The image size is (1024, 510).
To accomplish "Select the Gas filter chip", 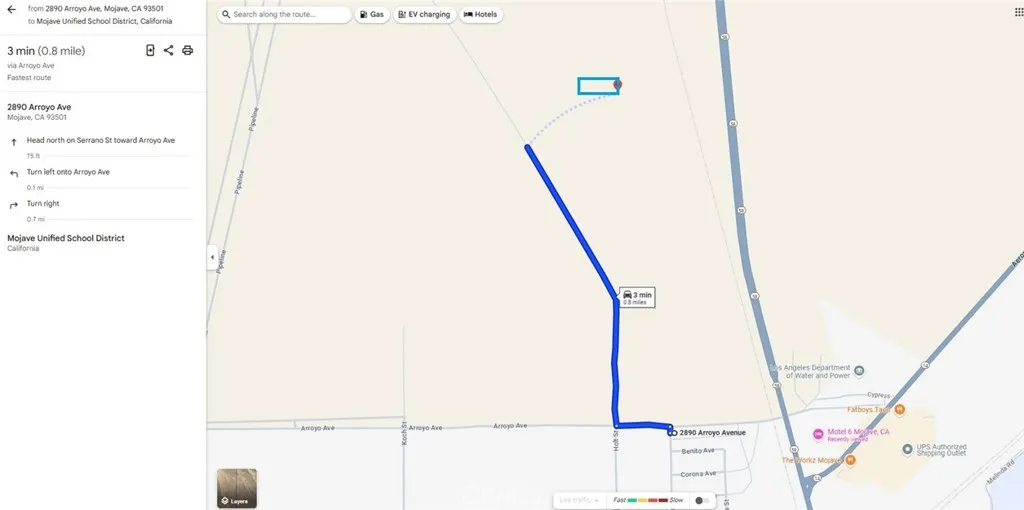I will tap(372, 14).
